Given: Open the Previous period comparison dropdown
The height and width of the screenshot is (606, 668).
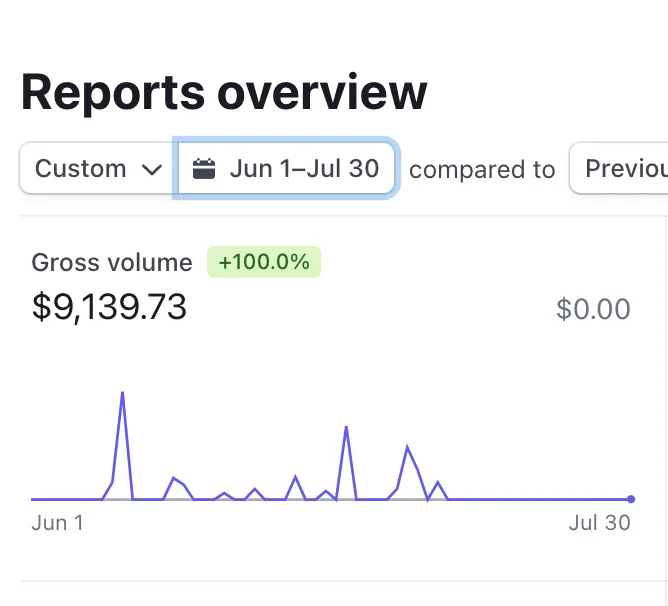Looking at the screenshot, I should (x=619, y=168).
